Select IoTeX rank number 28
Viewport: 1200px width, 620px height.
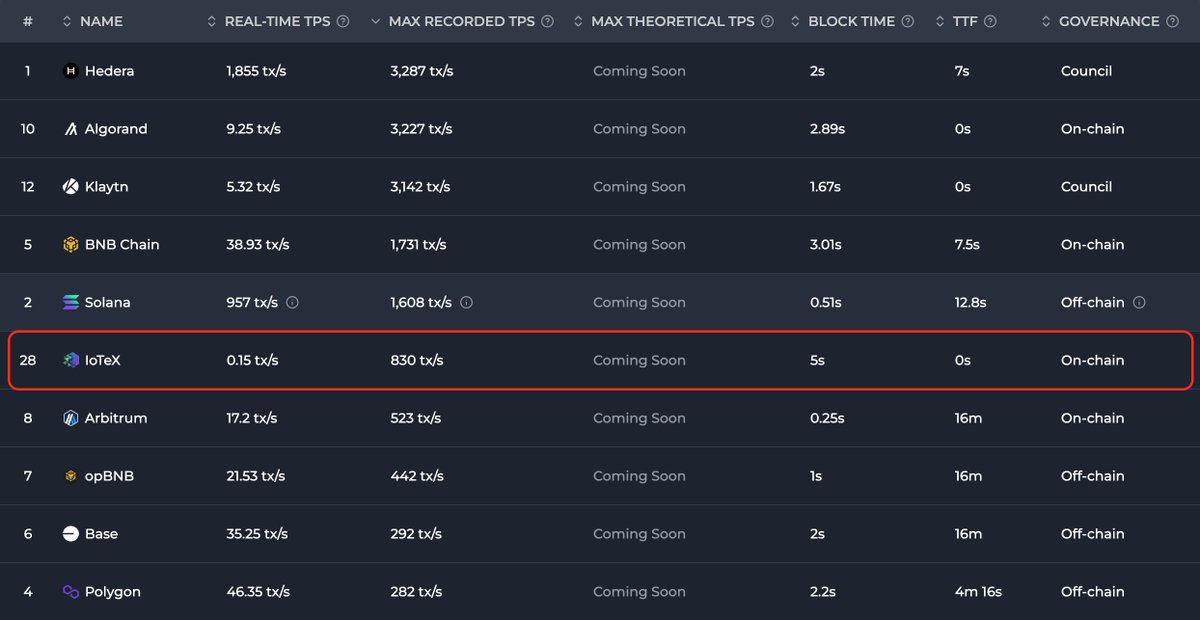(28, 360)
